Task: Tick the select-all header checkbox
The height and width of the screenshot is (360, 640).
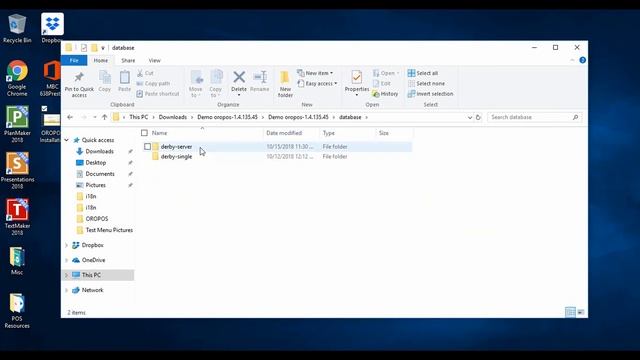Action: 144,133
